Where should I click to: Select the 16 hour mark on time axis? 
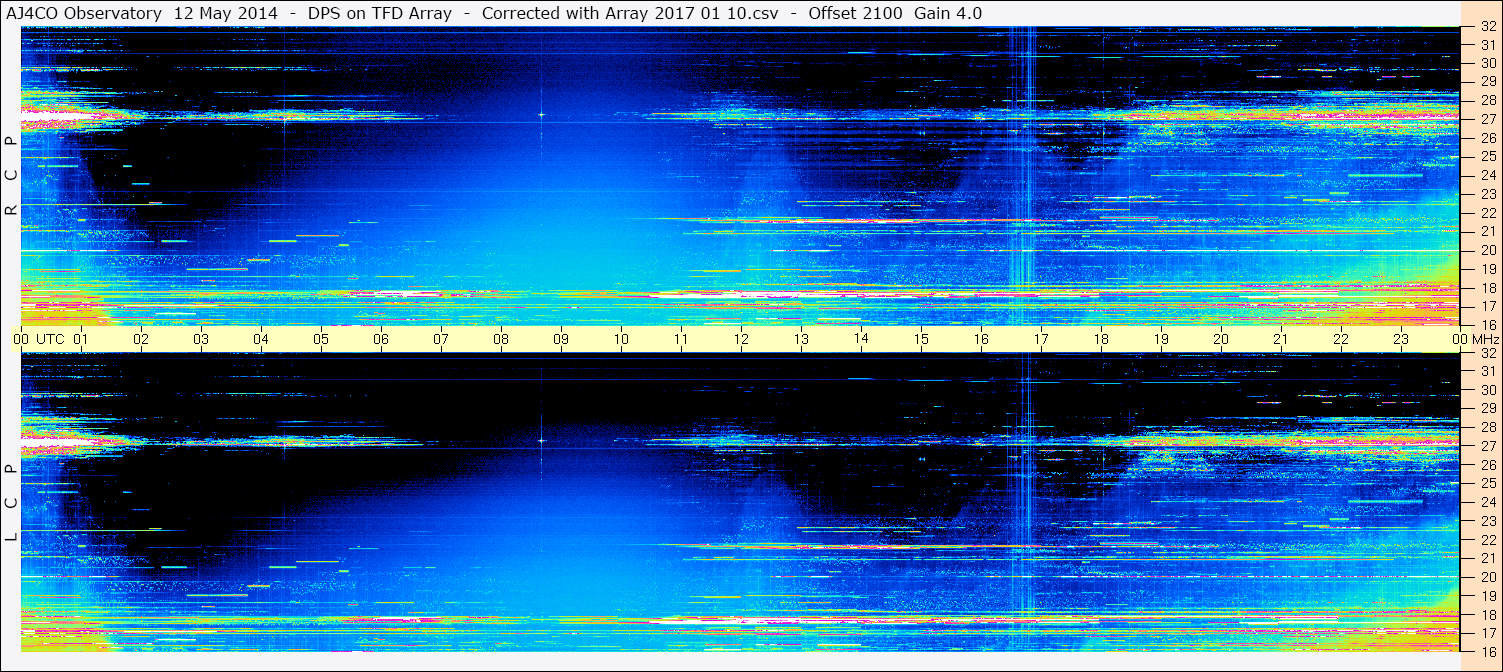point(981,339)
